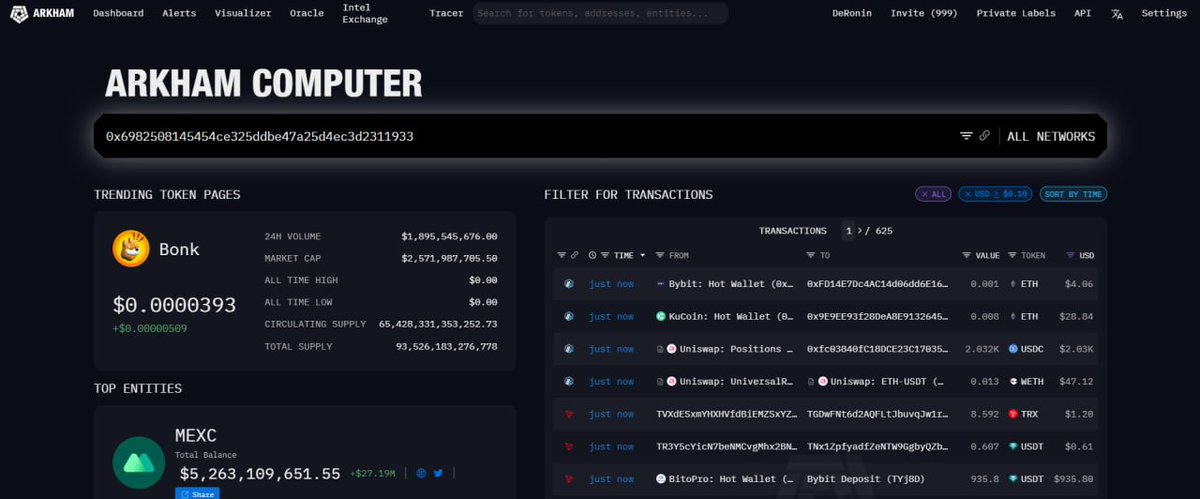Viewport: 1200px width, 499px height.
Task: Click the link icon in transactions table header
Action: click(574, 255)
